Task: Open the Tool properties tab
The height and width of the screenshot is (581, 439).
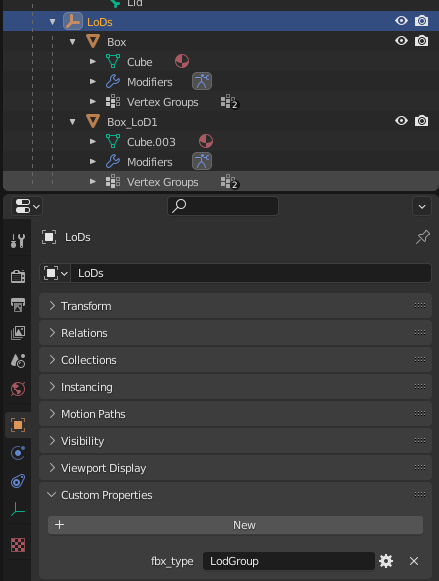Action: point(17,241)
